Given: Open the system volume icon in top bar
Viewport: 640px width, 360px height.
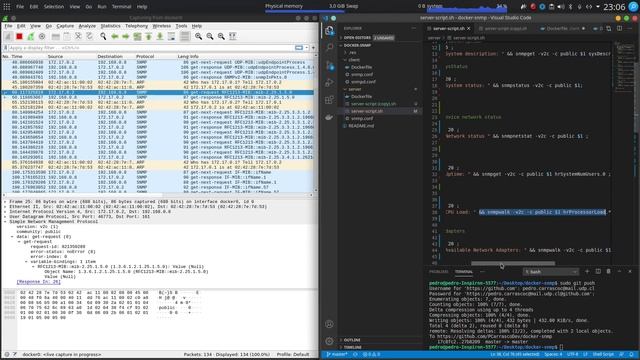Looking at the screenshot, I should tap(561, 7).
